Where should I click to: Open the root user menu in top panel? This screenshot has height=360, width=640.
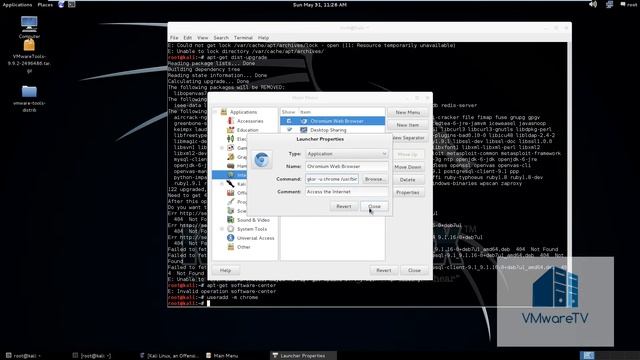coord(628,4)
